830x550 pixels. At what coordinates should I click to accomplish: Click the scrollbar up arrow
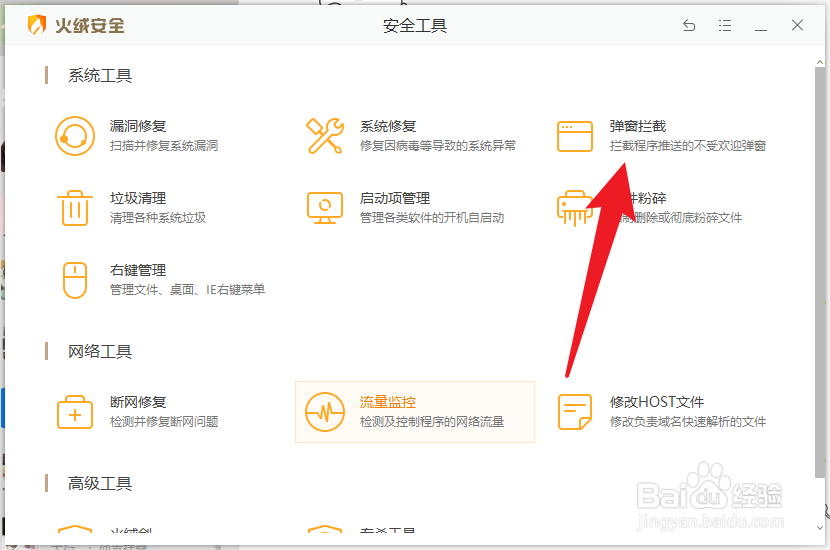(x=819, y=62)
